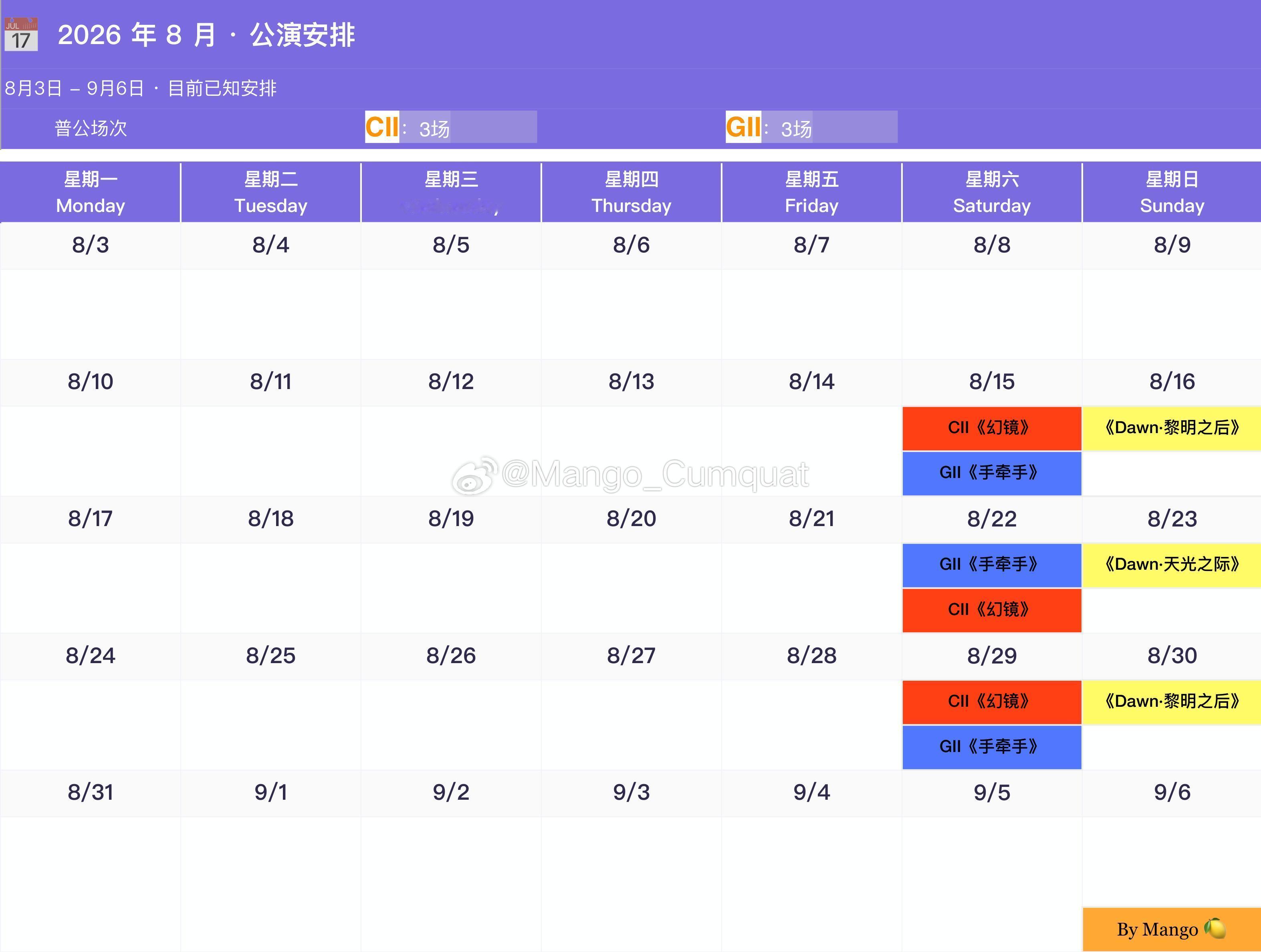The image size is (1261, 952).
Task: Click the 8/15 date cell
Action: point(992,383)
